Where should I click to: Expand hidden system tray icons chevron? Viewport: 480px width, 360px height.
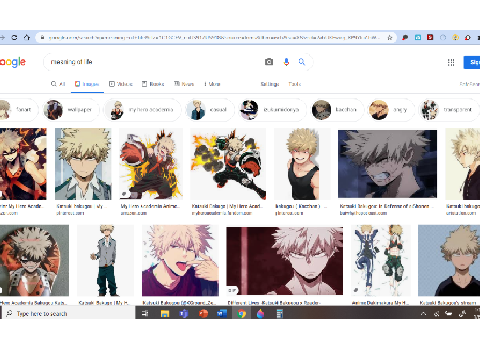[423, 313]
